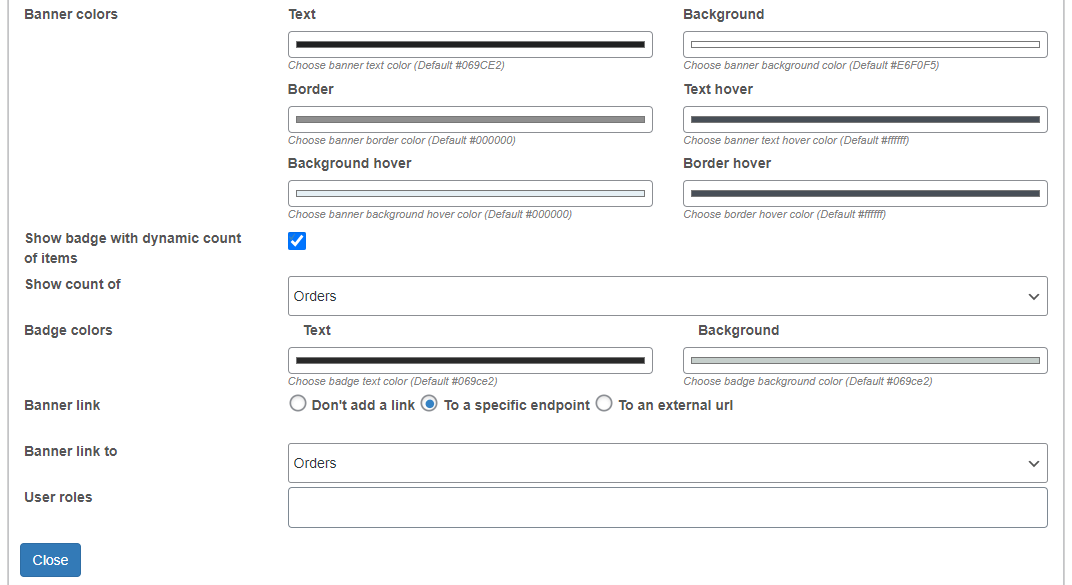Screen dimensions: 1072x585
Task: Click the "Show badge with dynamic count of items" label
Action: 132,247
